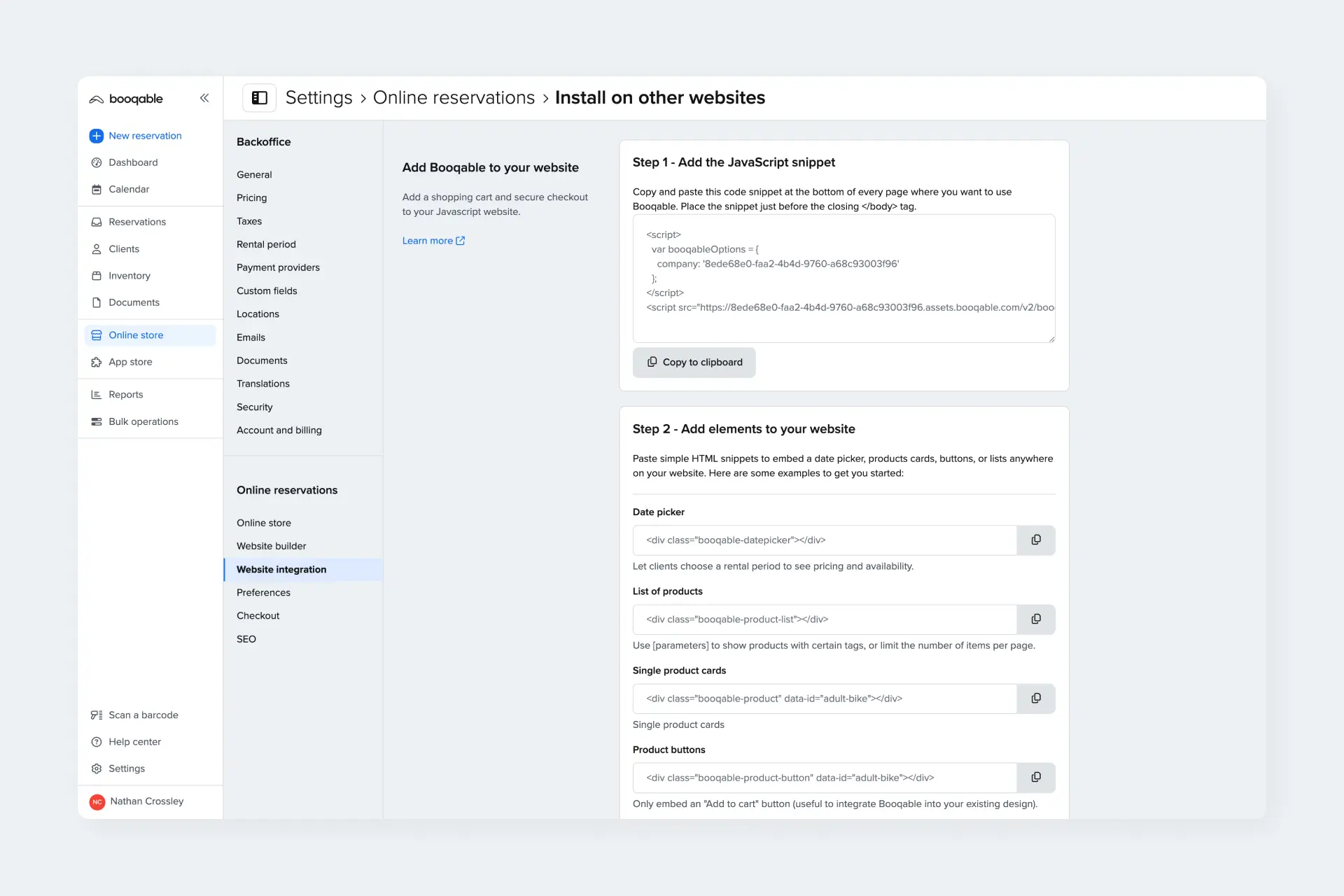Click the Documents page icon in the left sidebar
1344x896 pixels.
pyautogui.click(x=97, y=302)
